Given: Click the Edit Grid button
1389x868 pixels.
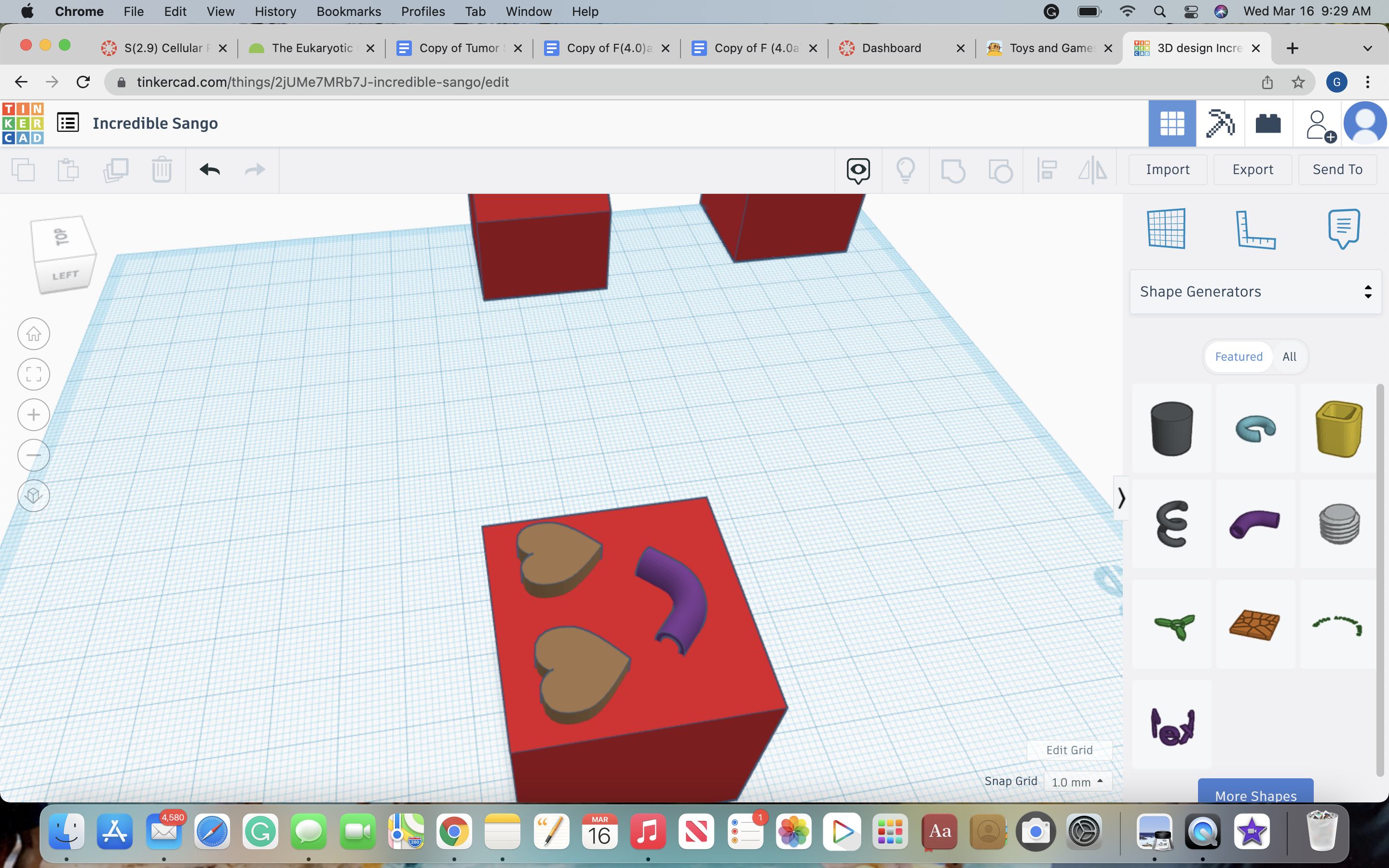Looking at the screenshot, I should 1069,750.
